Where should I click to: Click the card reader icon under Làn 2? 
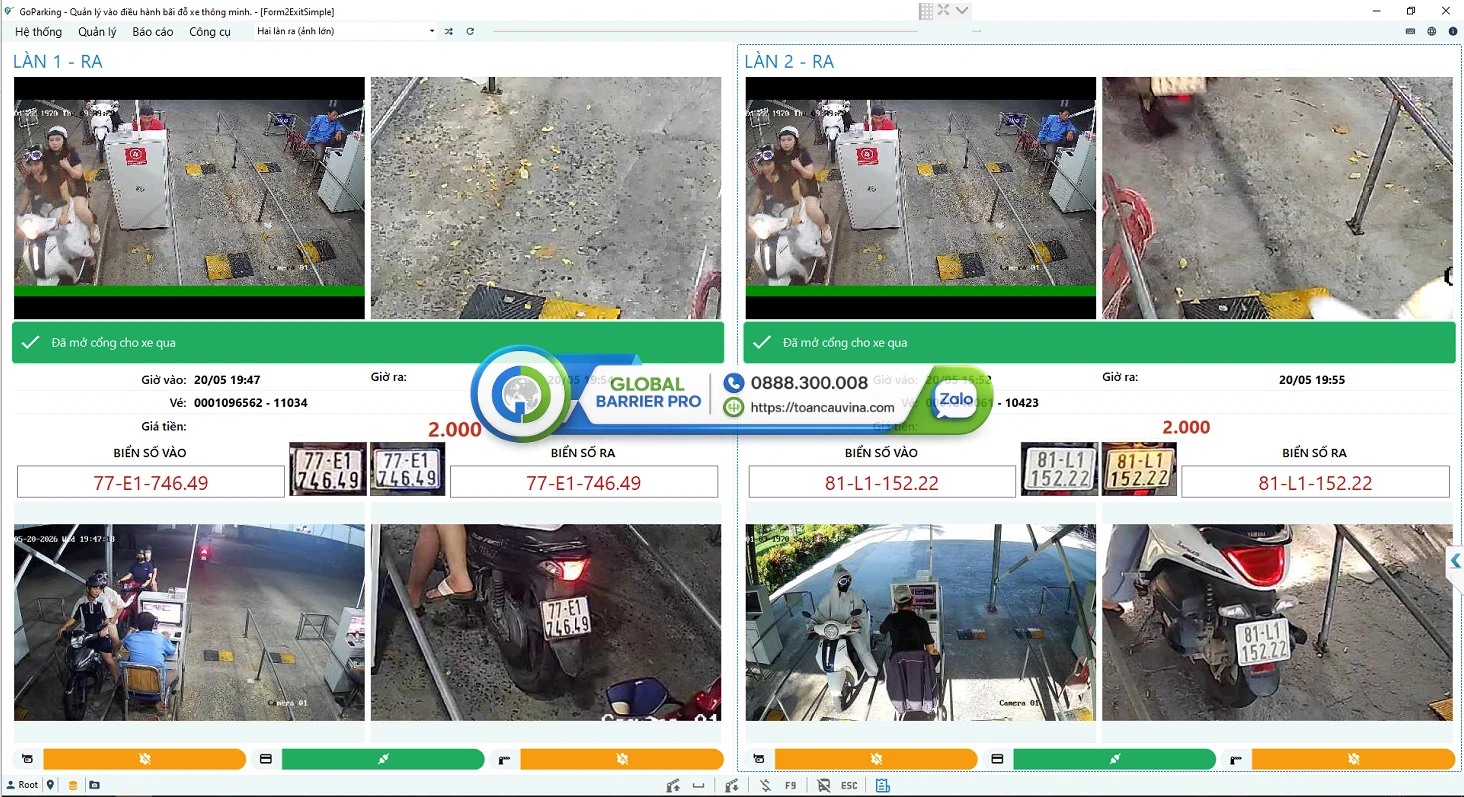(x=997, y=759)
